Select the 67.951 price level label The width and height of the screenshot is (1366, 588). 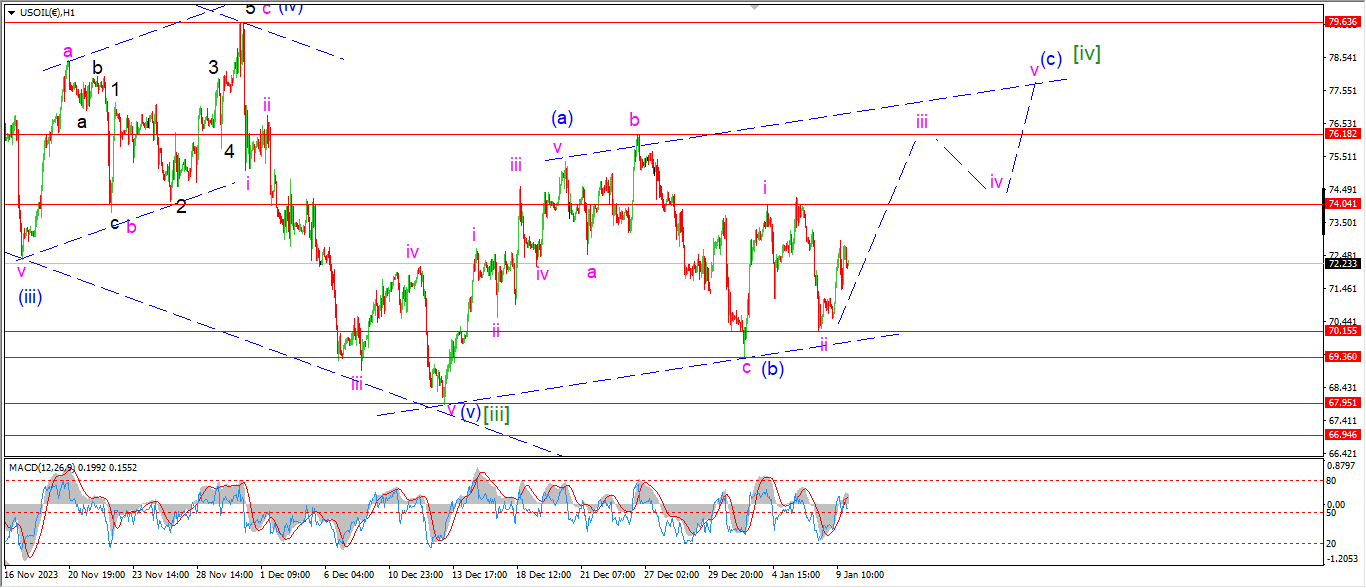[x=1341, y=403]
